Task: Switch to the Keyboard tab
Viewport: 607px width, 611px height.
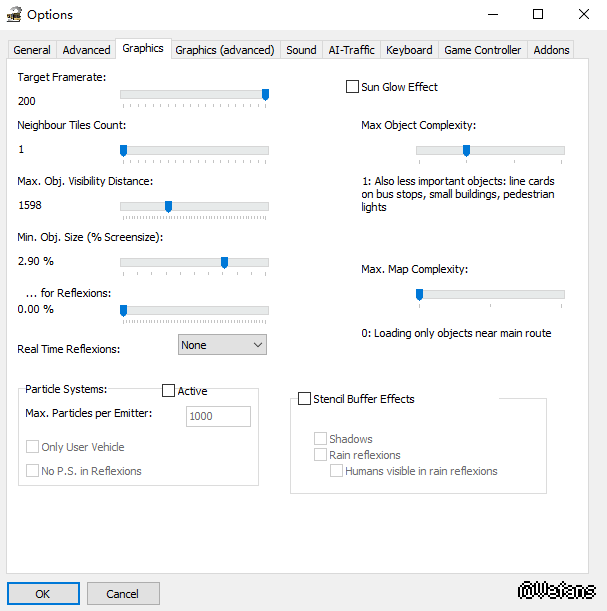Action: pos(409,50)
